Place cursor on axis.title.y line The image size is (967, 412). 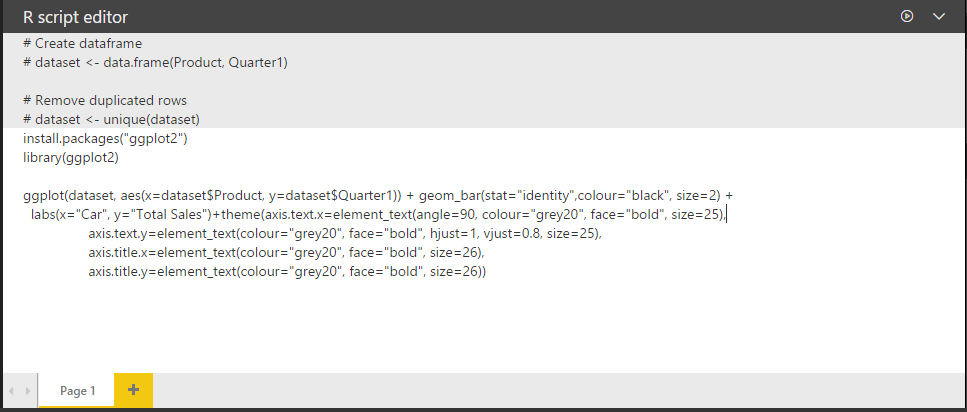pyautogui.click(x=287, y=271)
